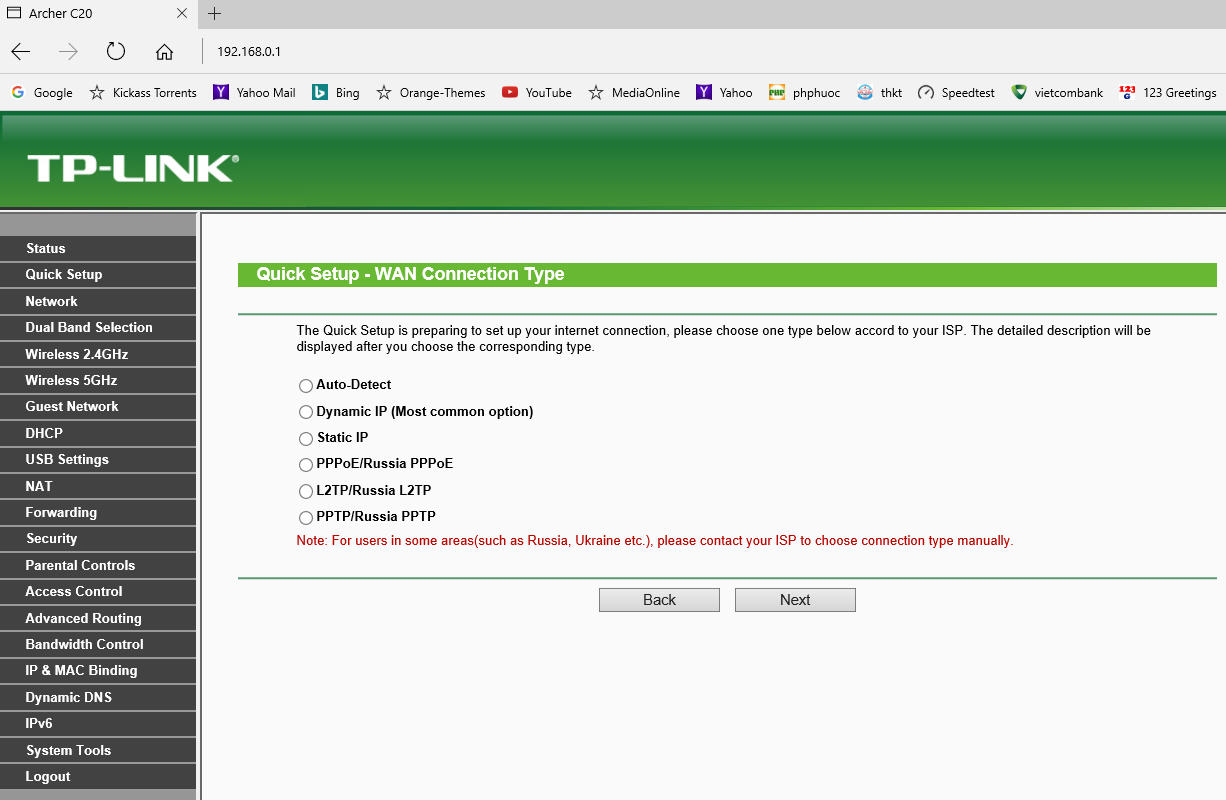Screen dimensions: 1226x800
Task: Choose Dynamic IP connection type
Action: pyautogui.click(x=306, y=412)
